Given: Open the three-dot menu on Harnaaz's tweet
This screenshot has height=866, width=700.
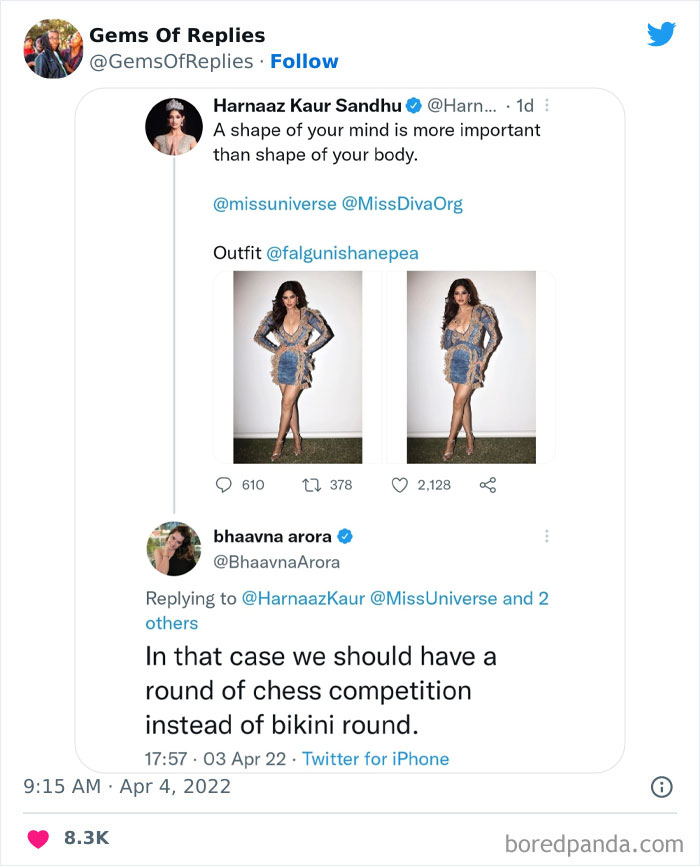Looking at the screenshot, I should point(547,103).
